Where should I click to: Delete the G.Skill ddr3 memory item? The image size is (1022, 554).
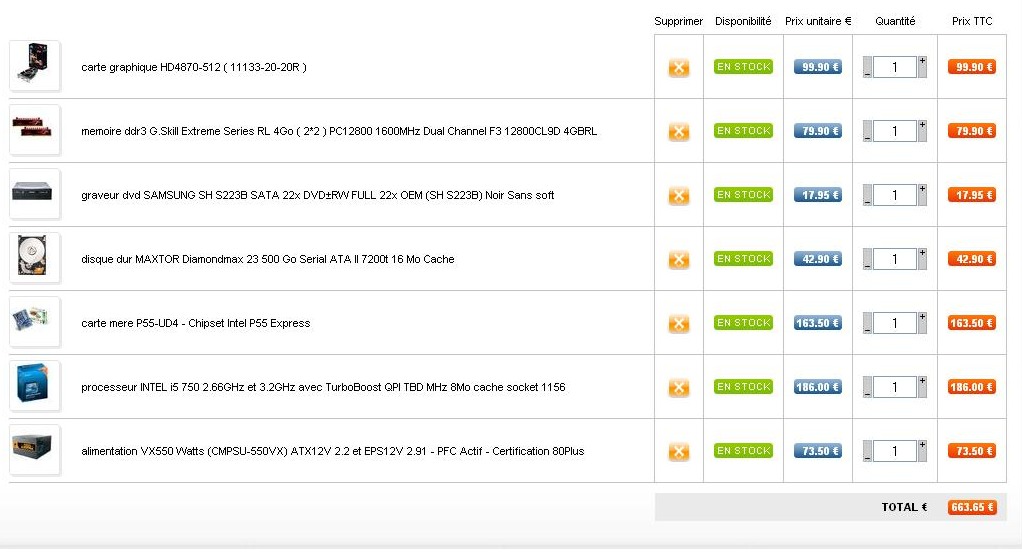click(x=679, y=132)
